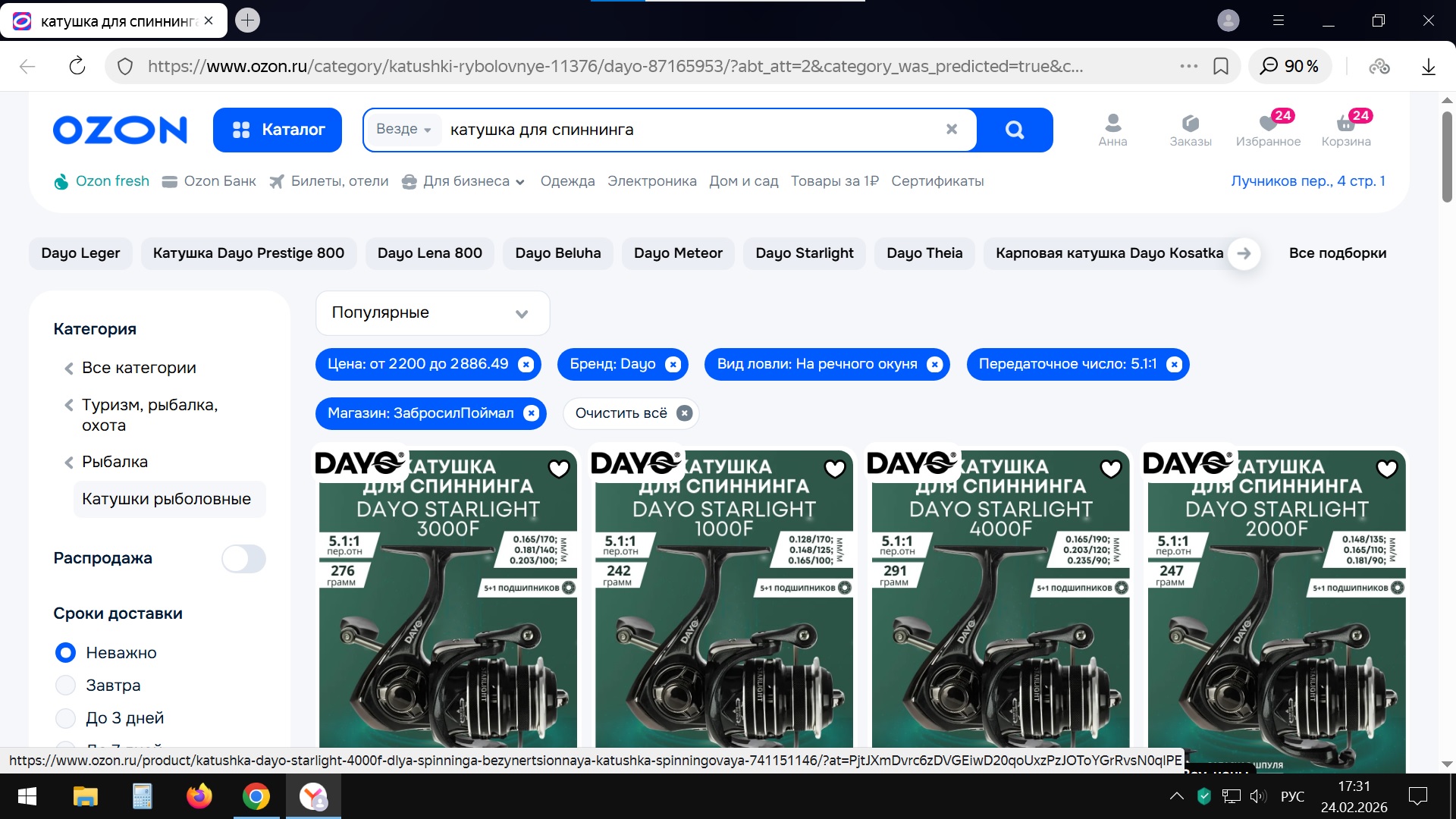This screenshot has height=819, width=1456.
Task: Open the Популярные sorting dropdown
Action: pyautogui.click(x=432, y=313)
